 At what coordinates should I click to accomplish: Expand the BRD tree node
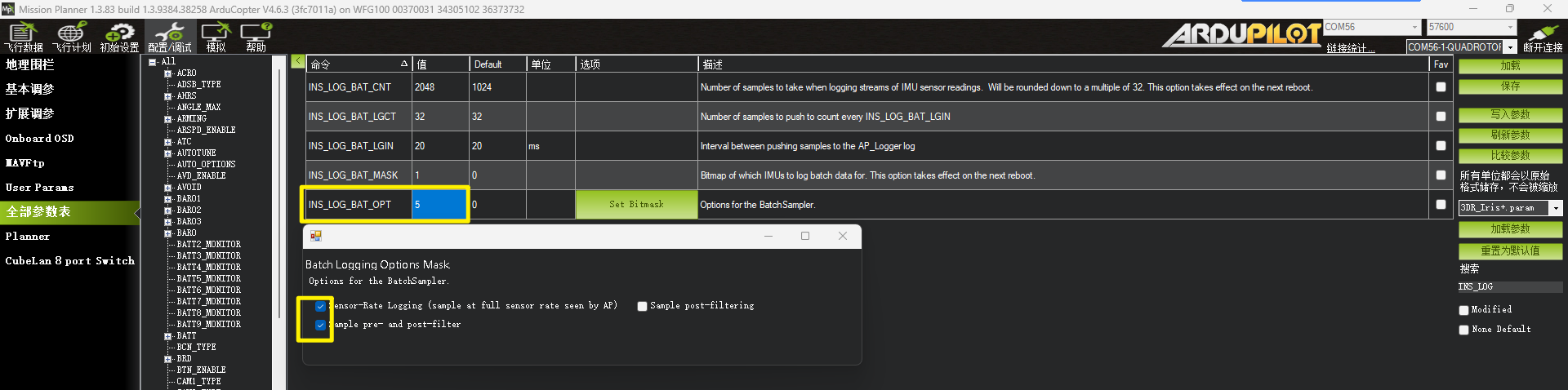click(x=167, y=359)
